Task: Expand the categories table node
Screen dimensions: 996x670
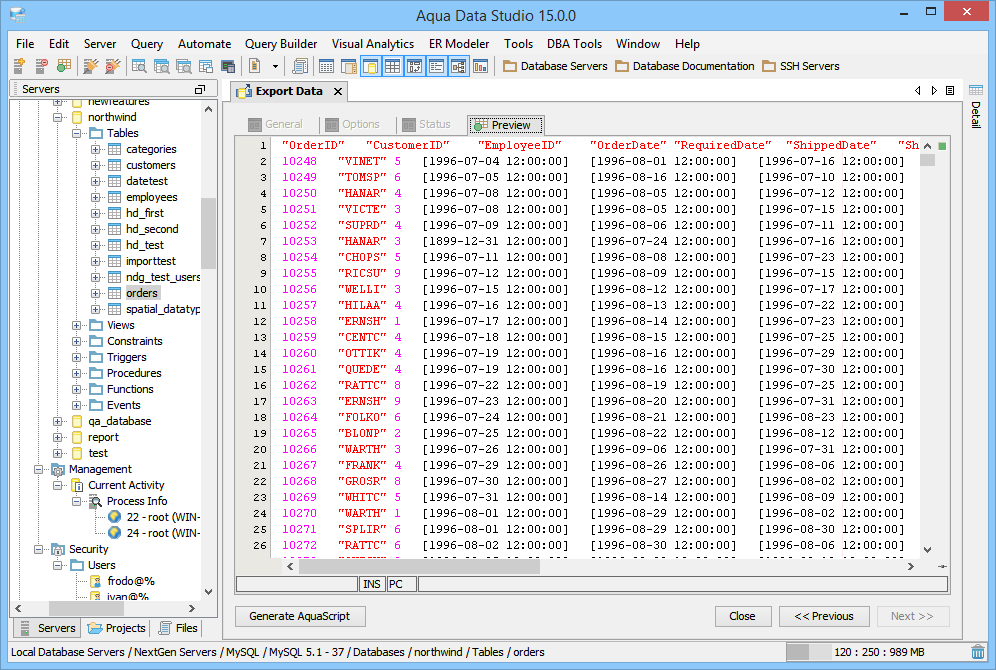Action: (x=95, y=149)
